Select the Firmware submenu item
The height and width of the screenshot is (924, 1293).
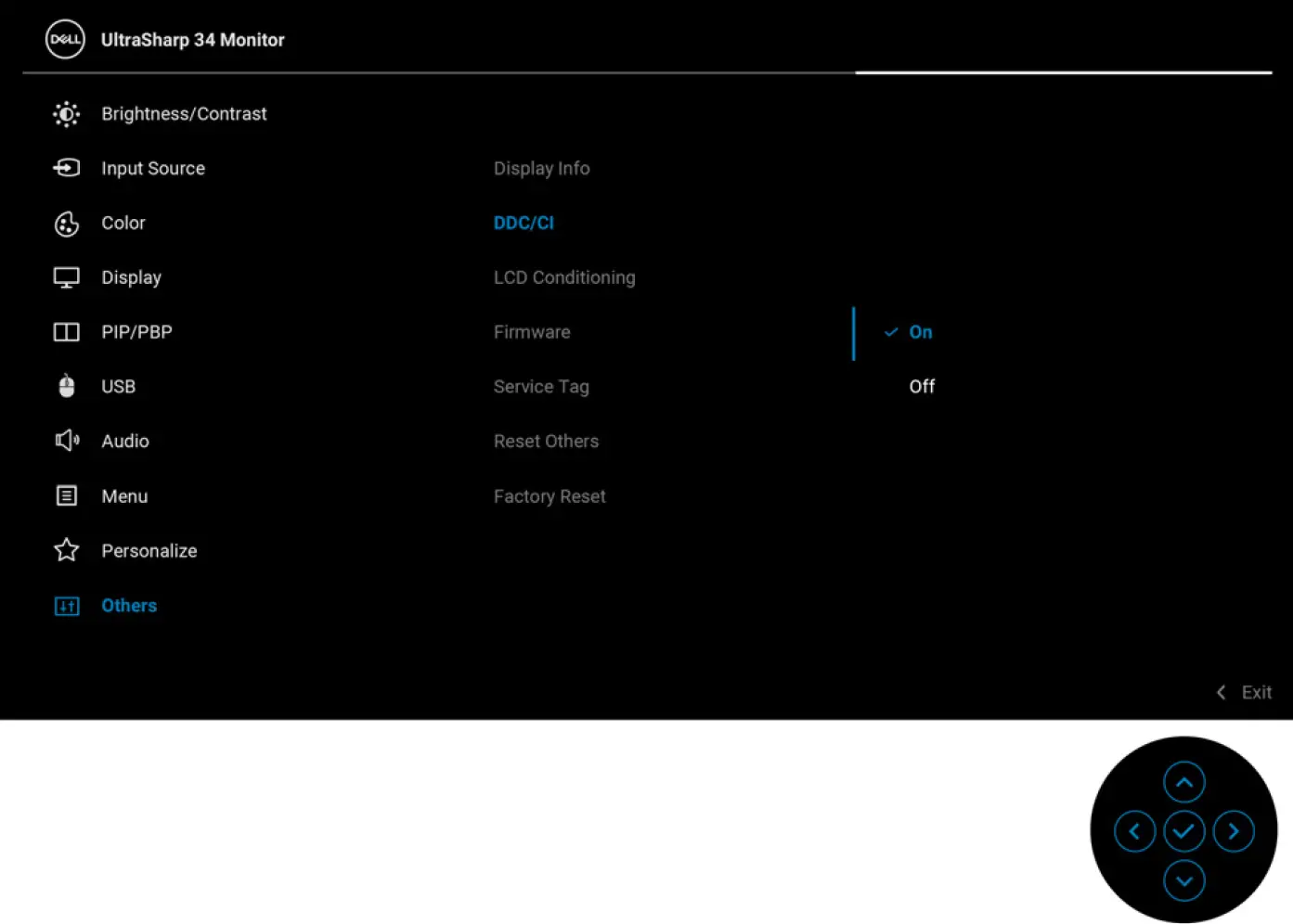point(532,332)
